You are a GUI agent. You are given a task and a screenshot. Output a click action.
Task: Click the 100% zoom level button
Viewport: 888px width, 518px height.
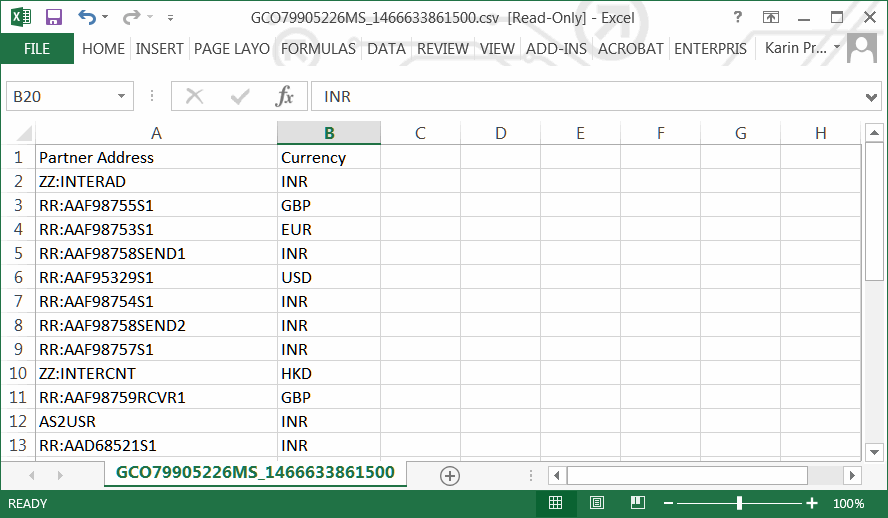point(848,503)
